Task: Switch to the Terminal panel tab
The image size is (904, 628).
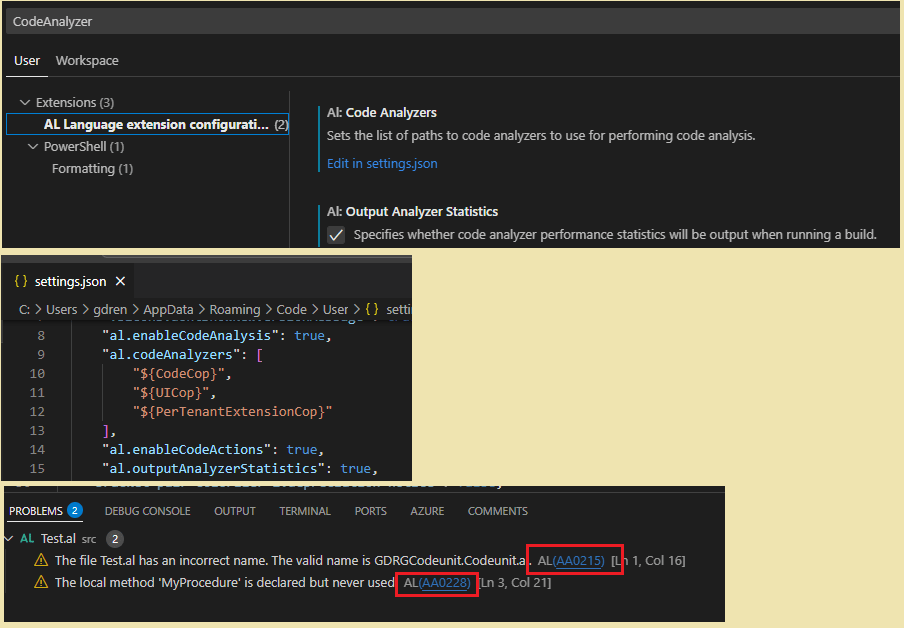Action: click(305, 511)
